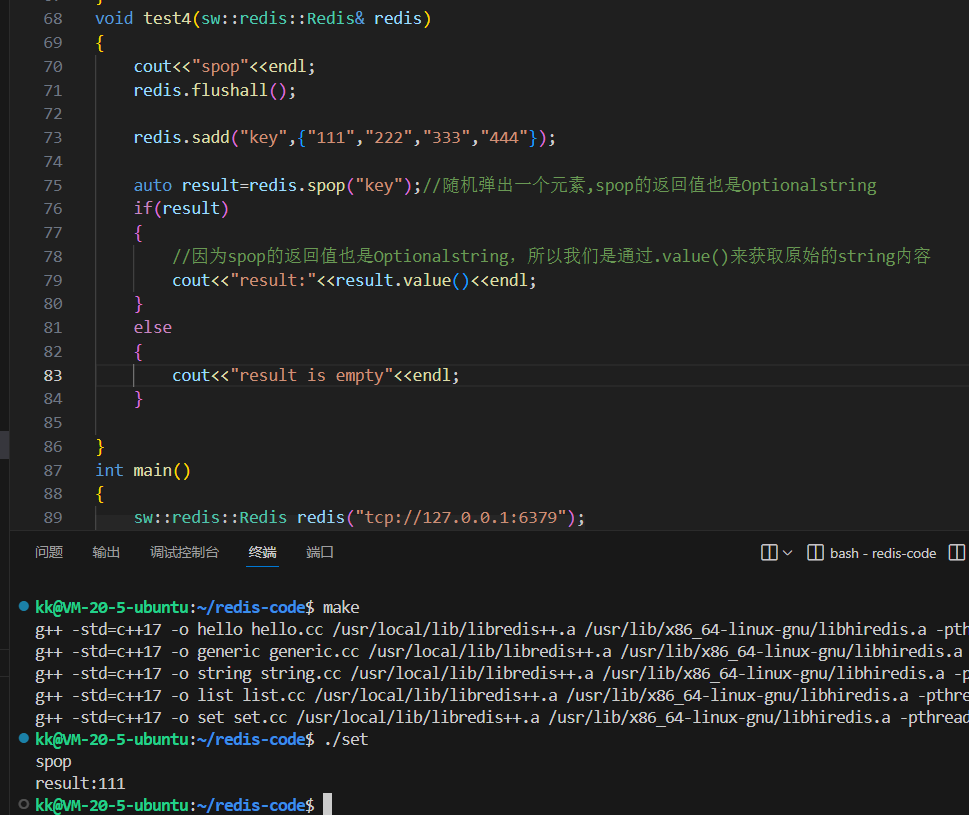Select the 终端 tab

pyautogui.click(x=263, y=552)
